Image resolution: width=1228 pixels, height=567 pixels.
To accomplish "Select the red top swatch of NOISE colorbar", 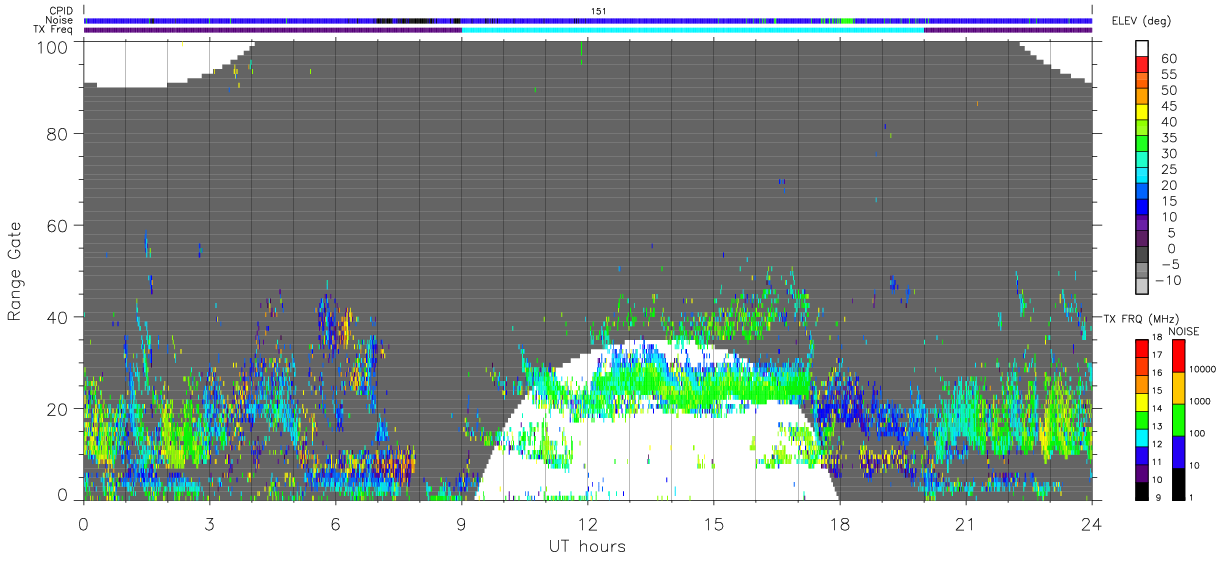I will (x=1177, y=356).
